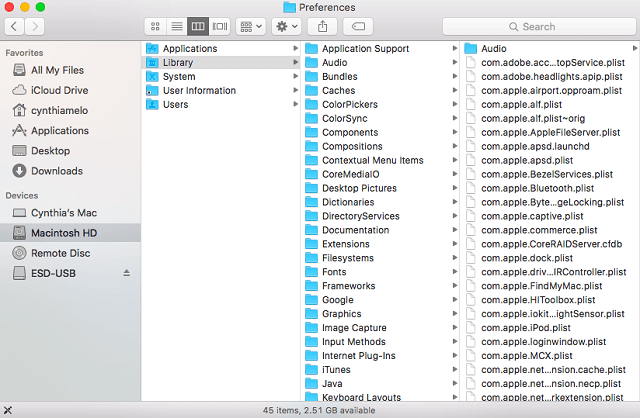Select Remote Disc under Devices
This screenshot has height=418, width=640.
coord(60,253)
